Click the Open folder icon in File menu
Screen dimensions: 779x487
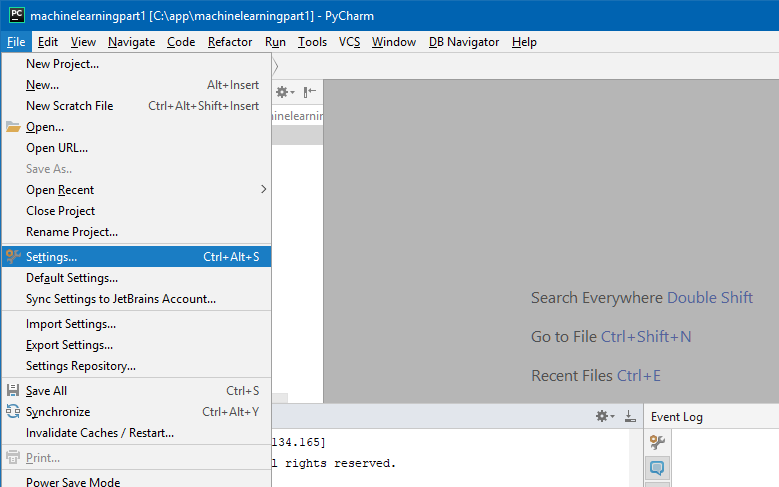coord(13,127)
